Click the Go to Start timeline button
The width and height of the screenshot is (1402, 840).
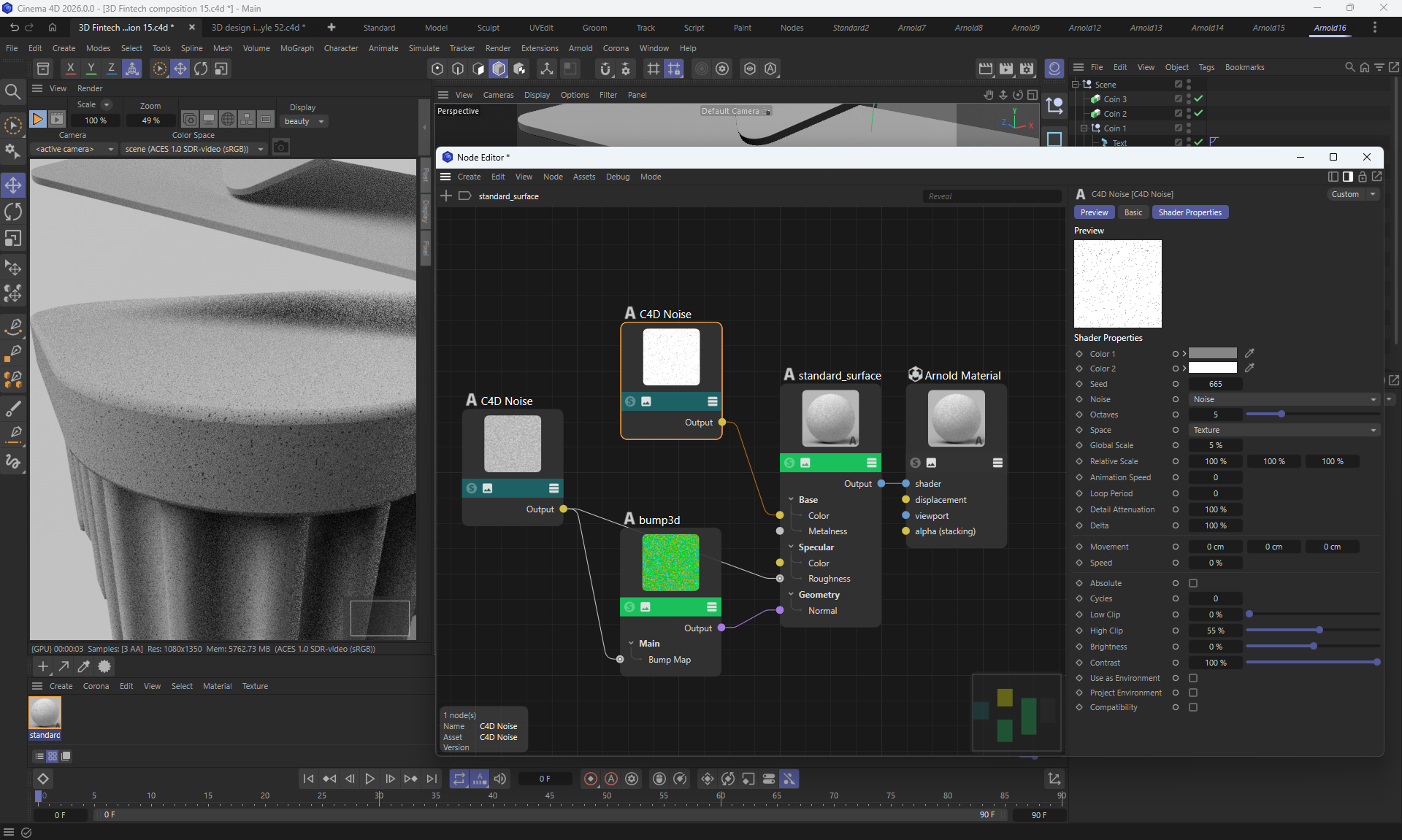coord(308,779)
